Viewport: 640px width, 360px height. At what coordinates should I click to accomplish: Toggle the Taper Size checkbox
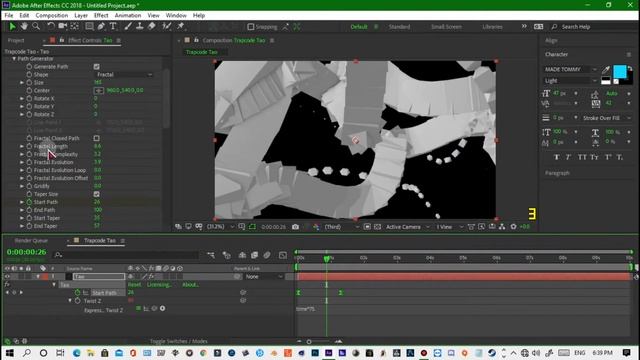(97, 194)
